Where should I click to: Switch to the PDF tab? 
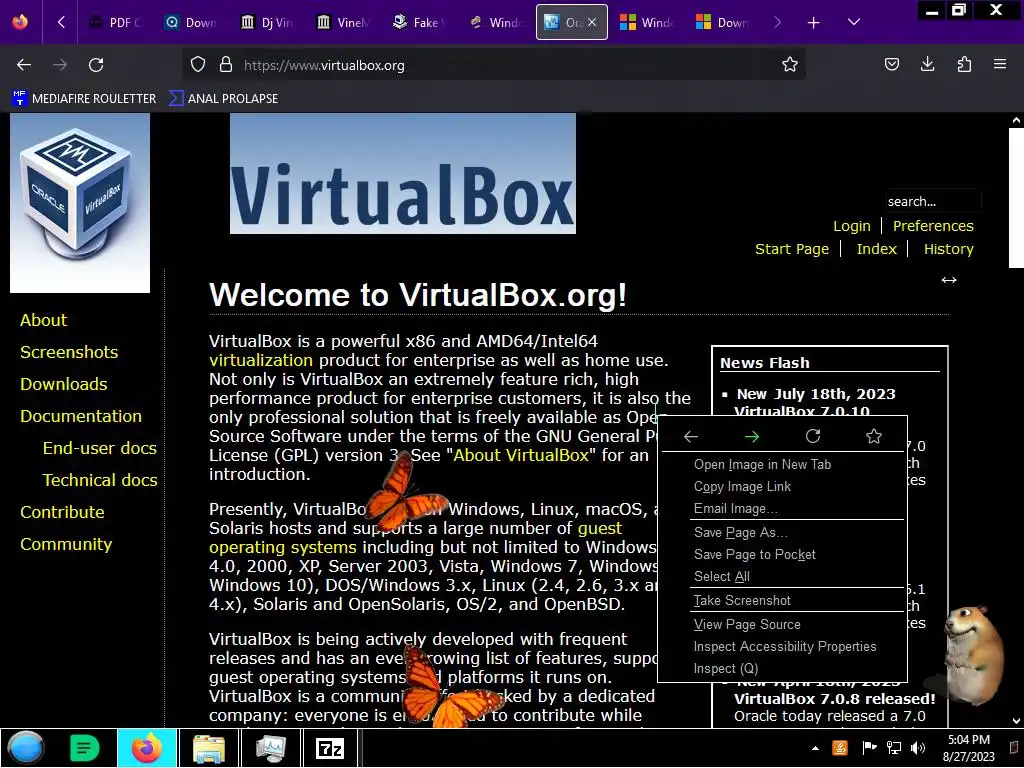point(116,23)
